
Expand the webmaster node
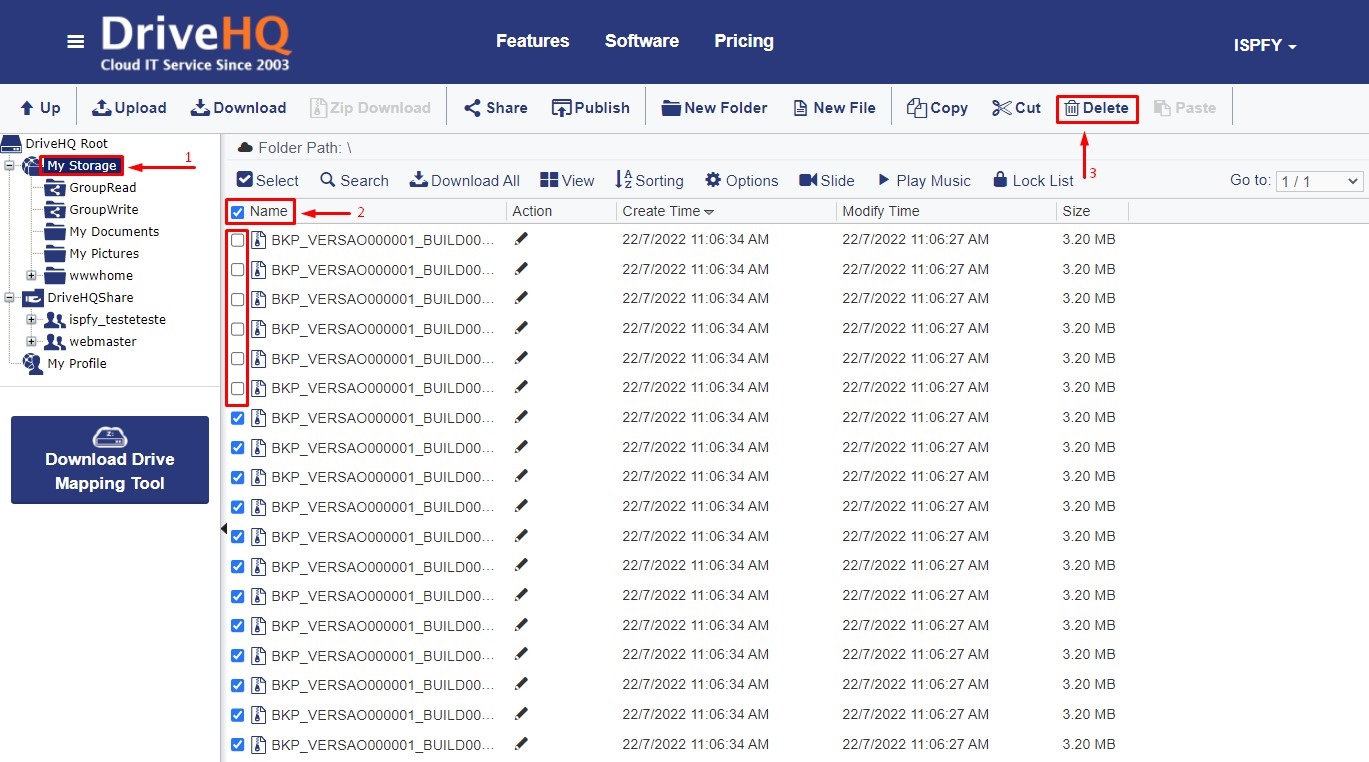(x=31, y=342)
